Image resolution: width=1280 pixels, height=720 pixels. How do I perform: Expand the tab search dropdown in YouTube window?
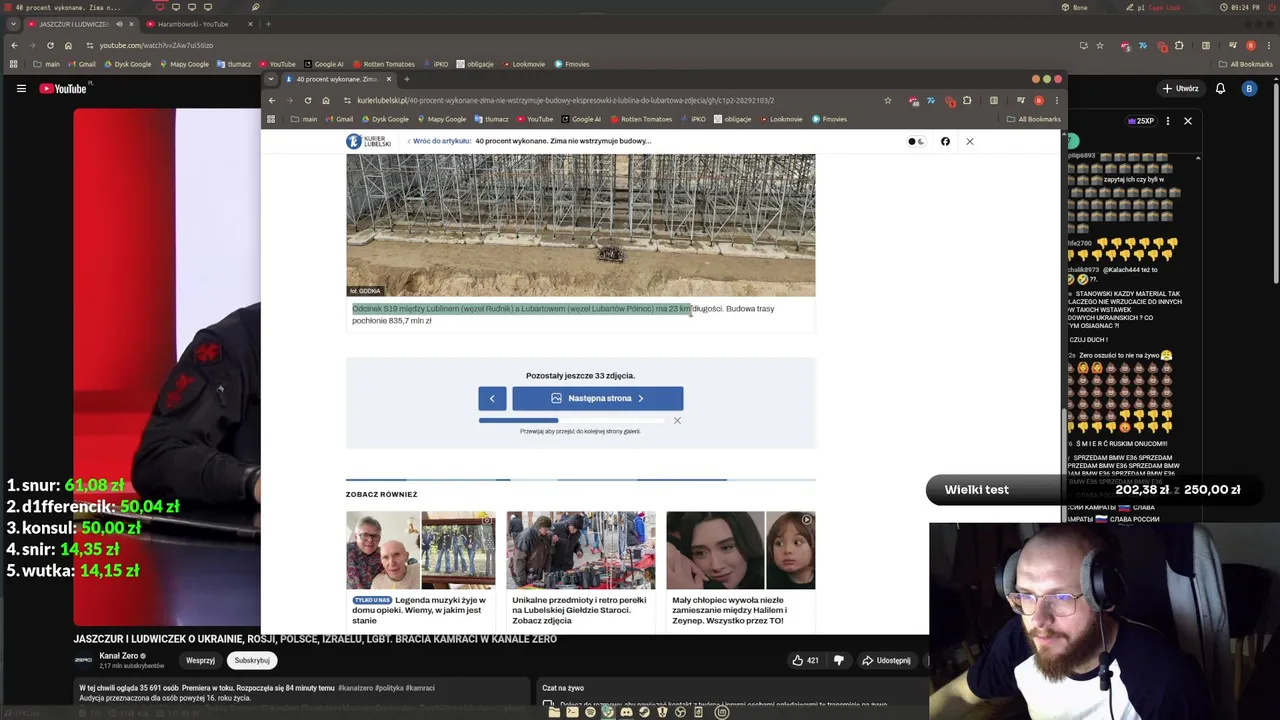pos(13,24)
